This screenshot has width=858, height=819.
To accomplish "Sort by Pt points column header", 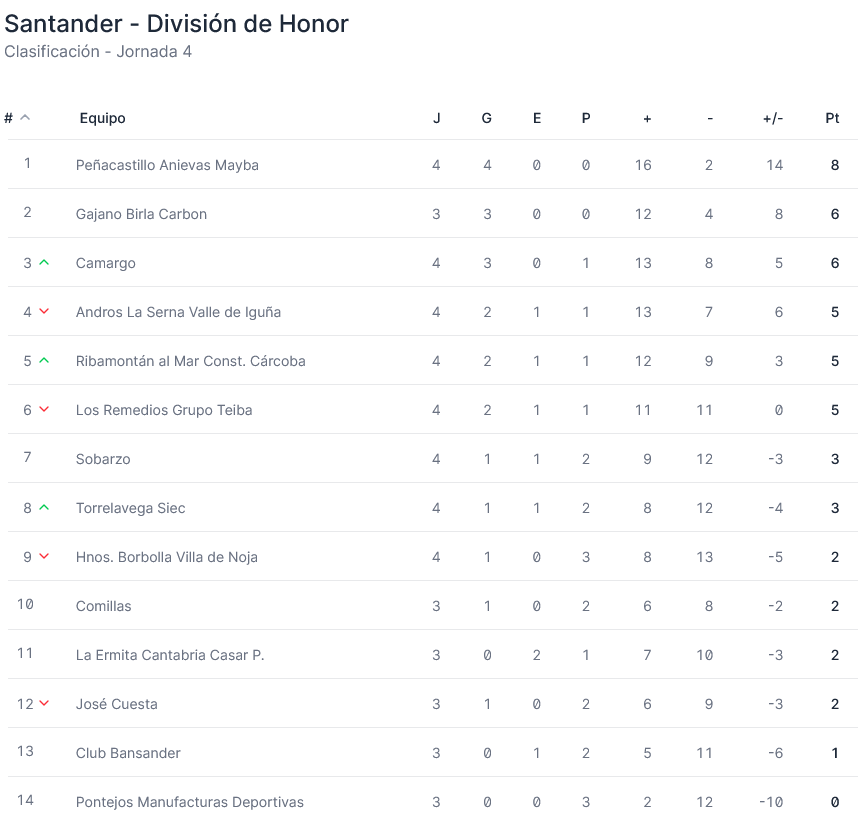I will coord(832,118).
